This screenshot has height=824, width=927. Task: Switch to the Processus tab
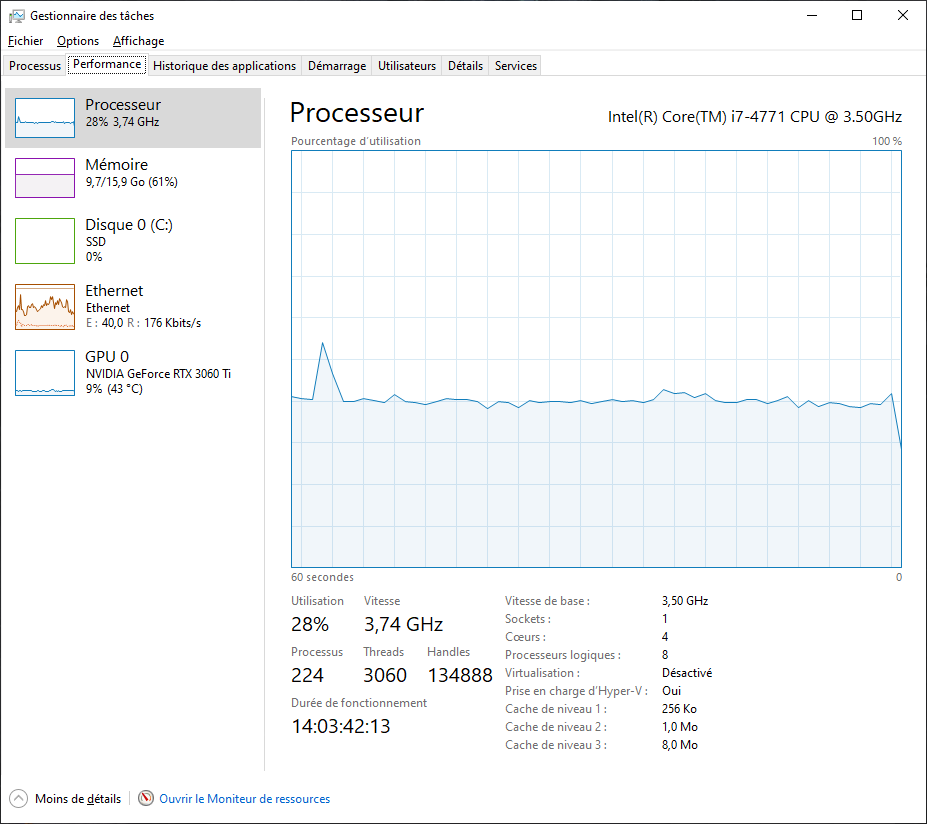click(x=34, y=65)
